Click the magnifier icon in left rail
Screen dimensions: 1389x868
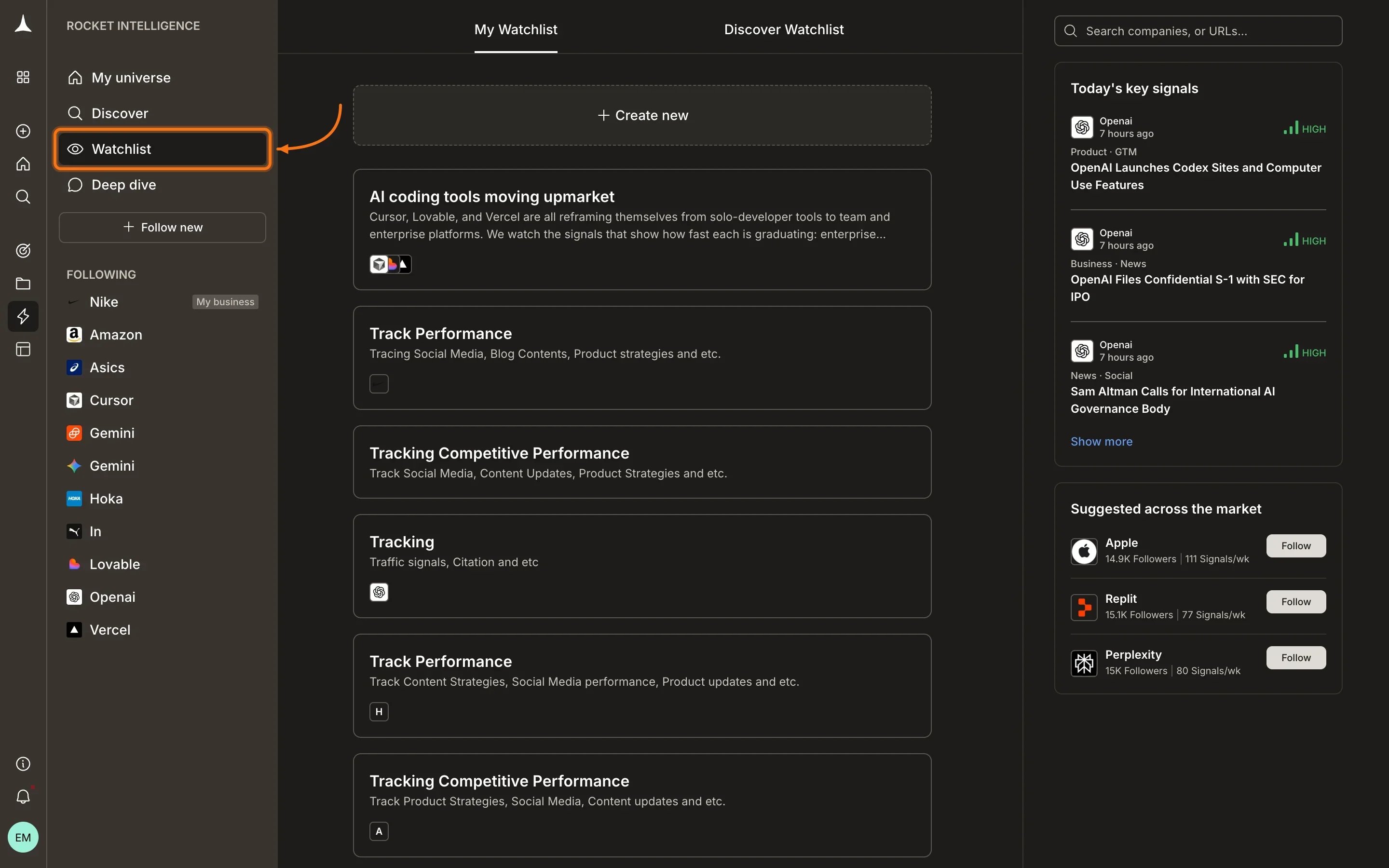pyautogui.click(x=23, y=197)
